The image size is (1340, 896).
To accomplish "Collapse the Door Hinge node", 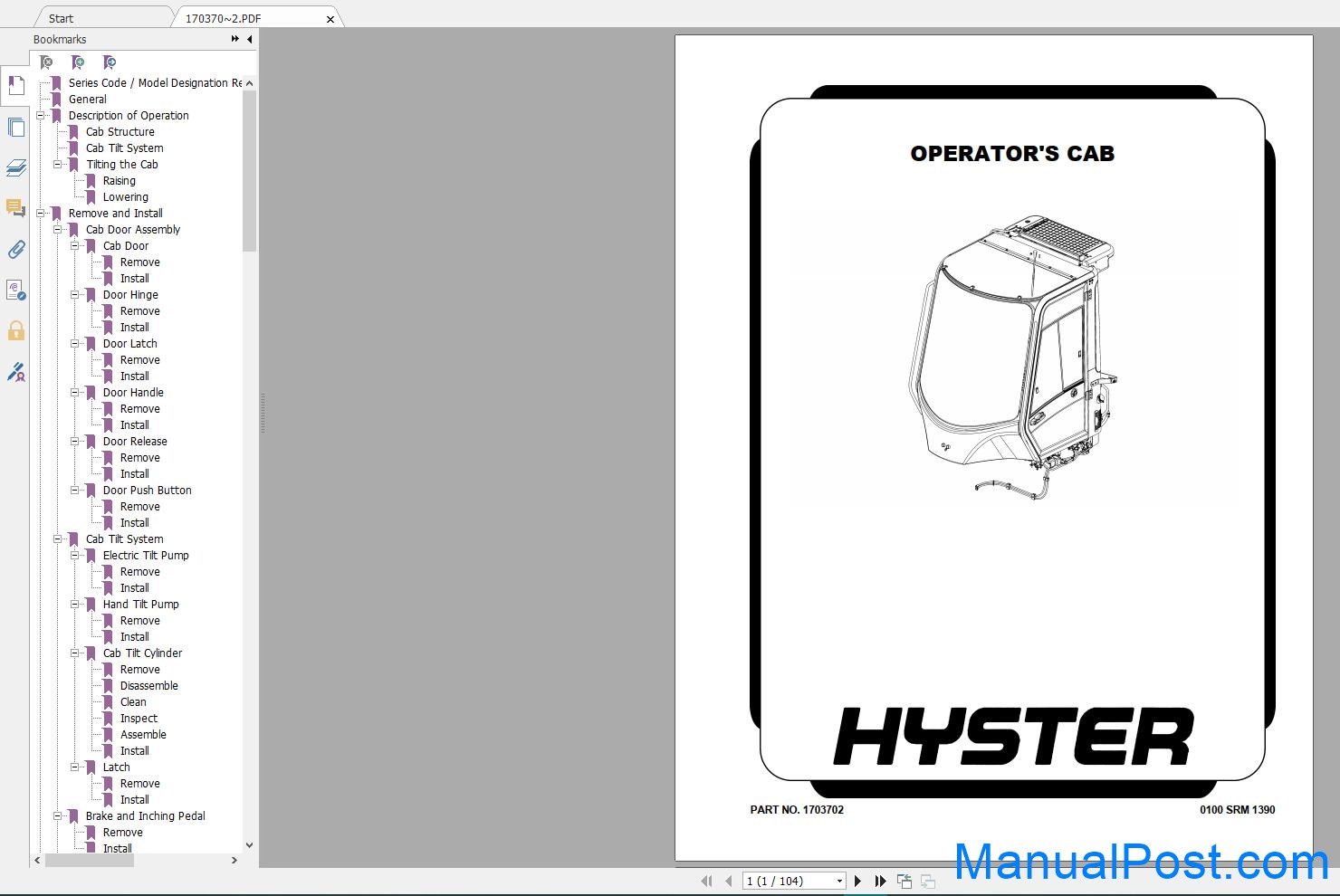I will coord(75,295).
